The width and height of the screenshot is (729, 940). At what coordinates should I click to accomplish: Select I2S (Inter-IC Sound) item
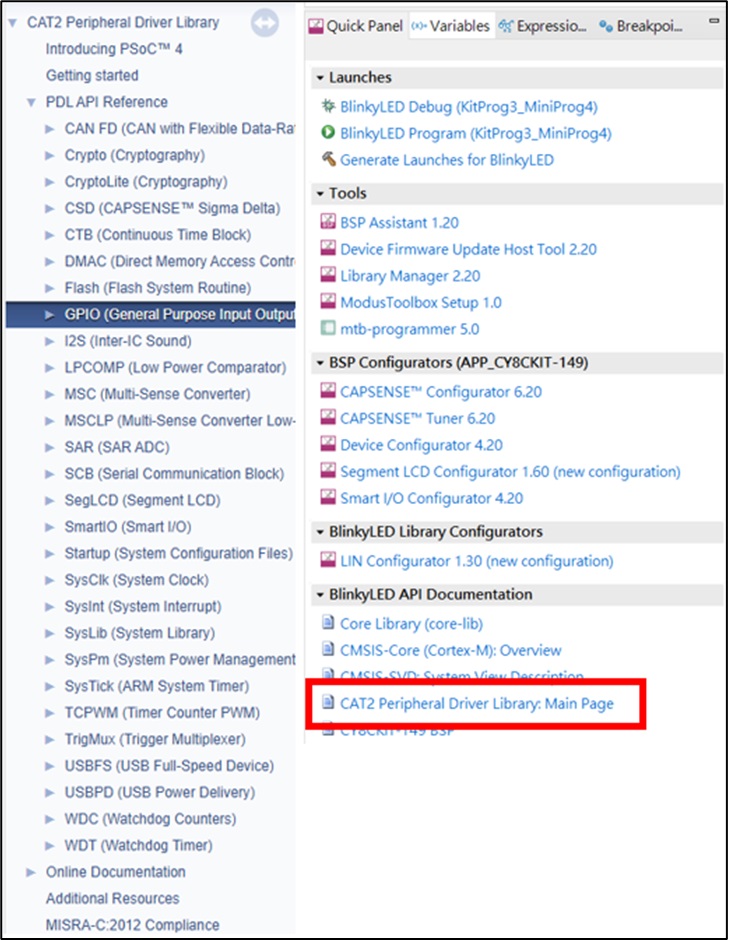click(128, 341)
